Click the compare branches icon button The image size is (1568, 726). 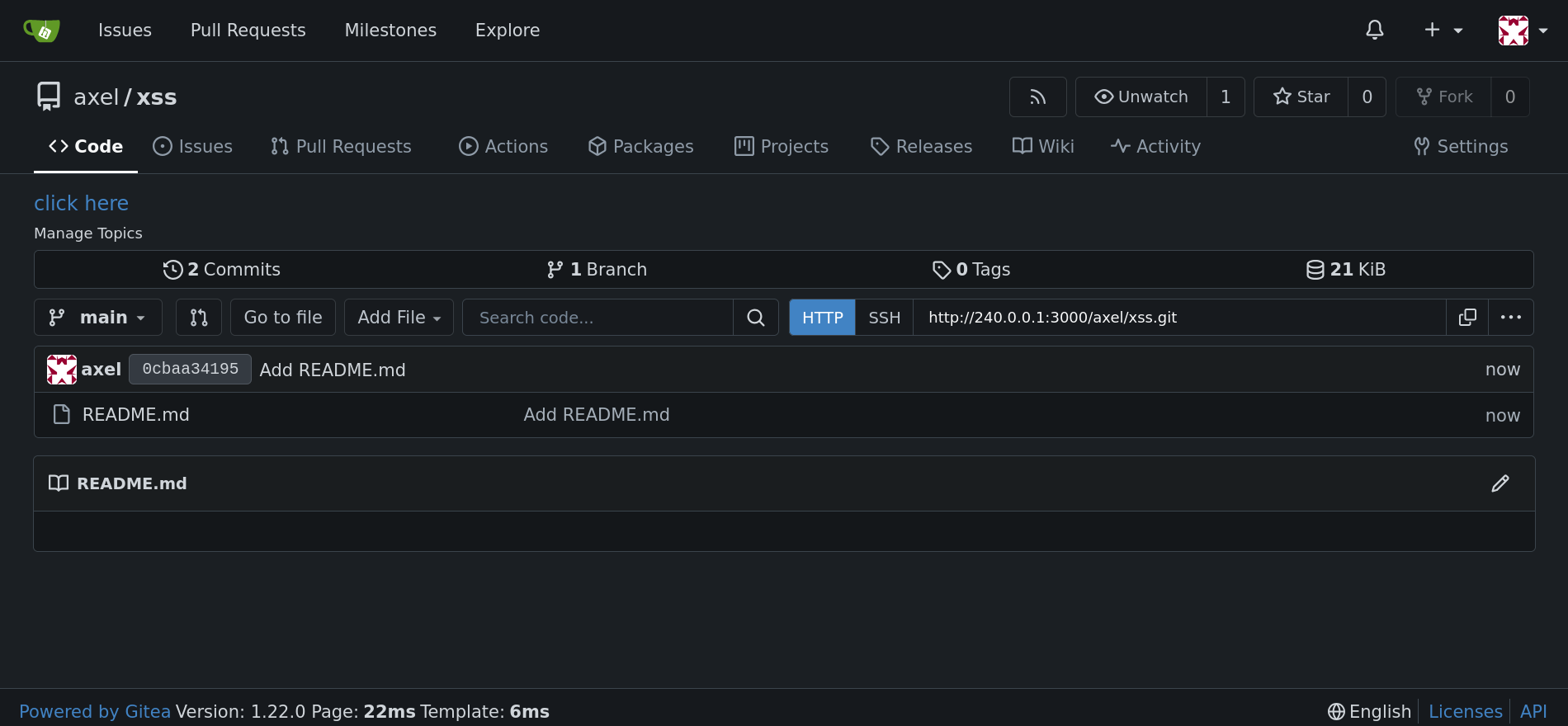pos(199,318)
